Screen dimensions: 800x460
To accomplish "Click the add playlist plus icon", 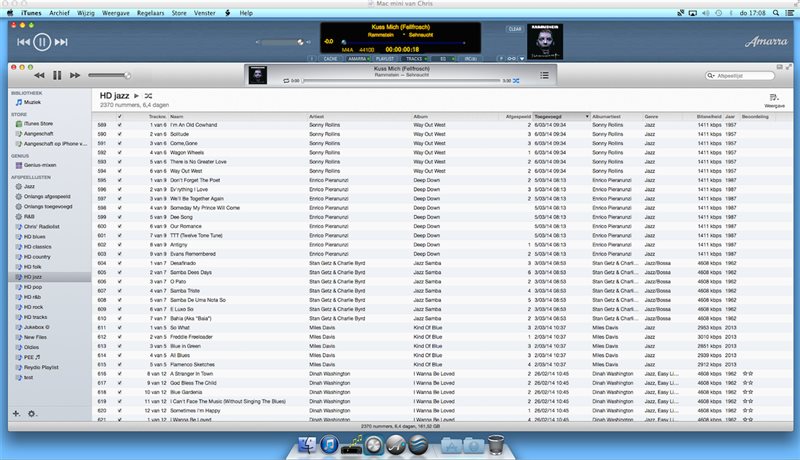I will (15, 413).
